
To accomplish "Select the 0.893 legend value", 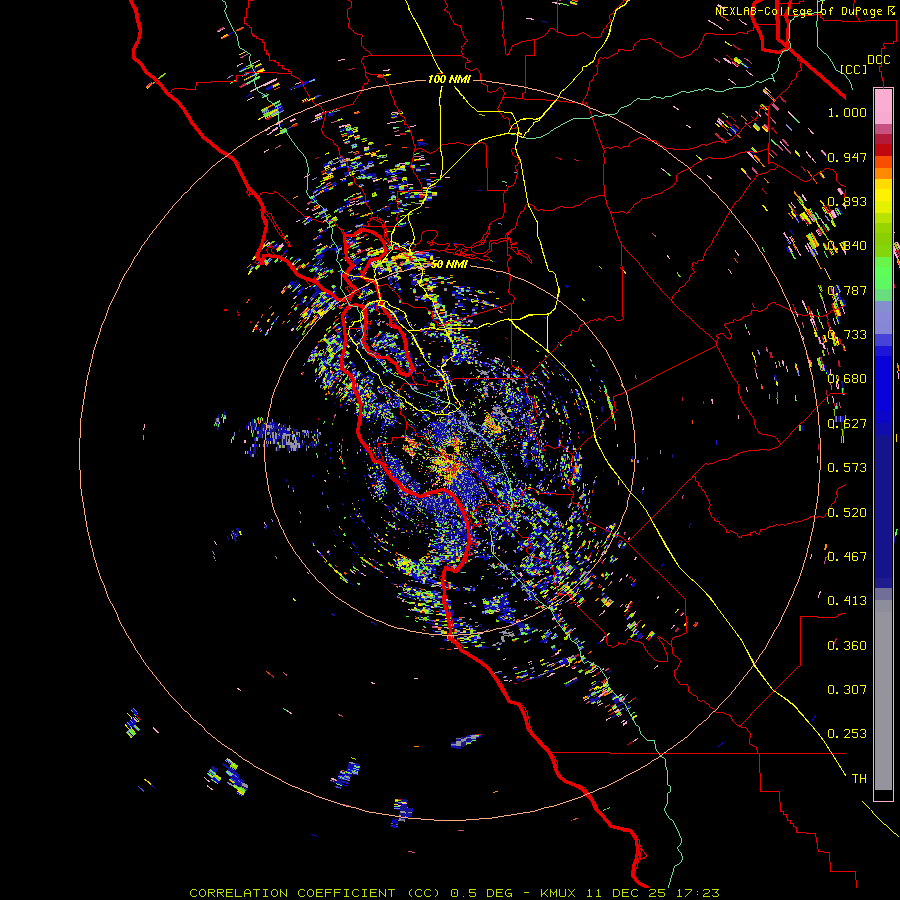I will 847,201.
